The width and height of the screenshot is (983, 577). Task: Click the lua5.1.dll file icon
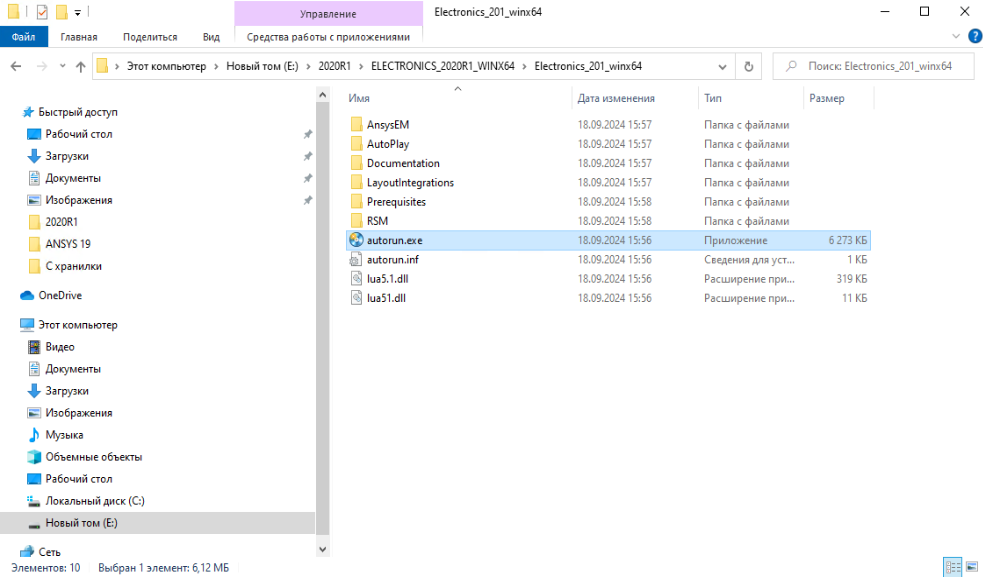pyautogui.click(x=356, y=278)
